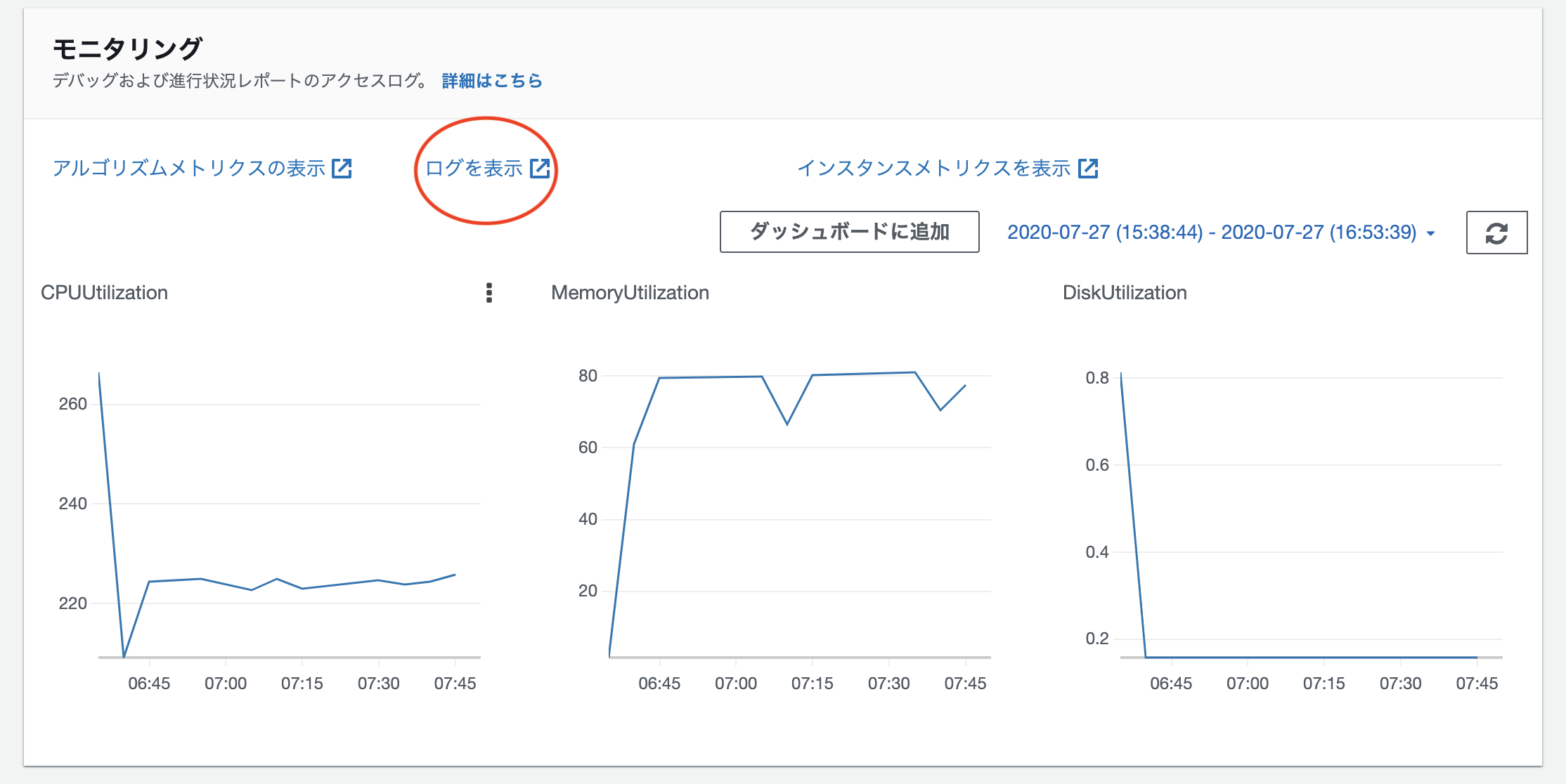Viewport: 1566px width, 784px height.
Task: Open インスタンスメトリクスを表示 link
Action: point(933,169)
